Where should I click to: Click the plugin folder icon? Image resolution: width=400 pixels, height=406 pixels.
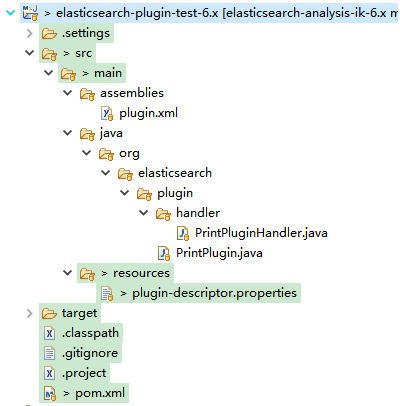pyautogui.click(x=144, y=194)
